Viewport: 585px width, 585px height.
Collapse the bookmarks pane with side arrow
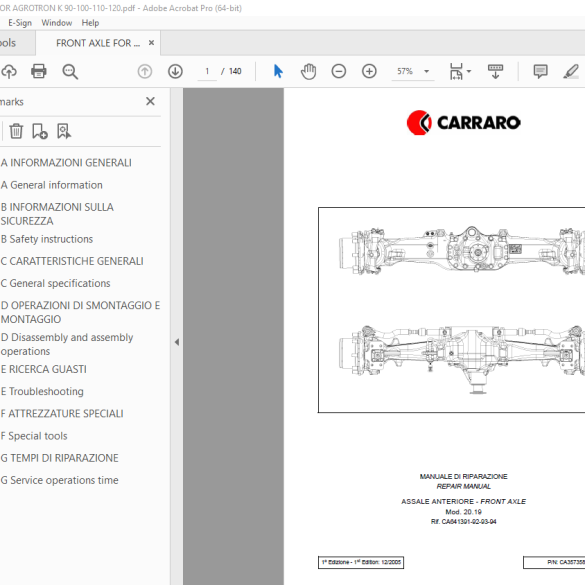[177, 342]
